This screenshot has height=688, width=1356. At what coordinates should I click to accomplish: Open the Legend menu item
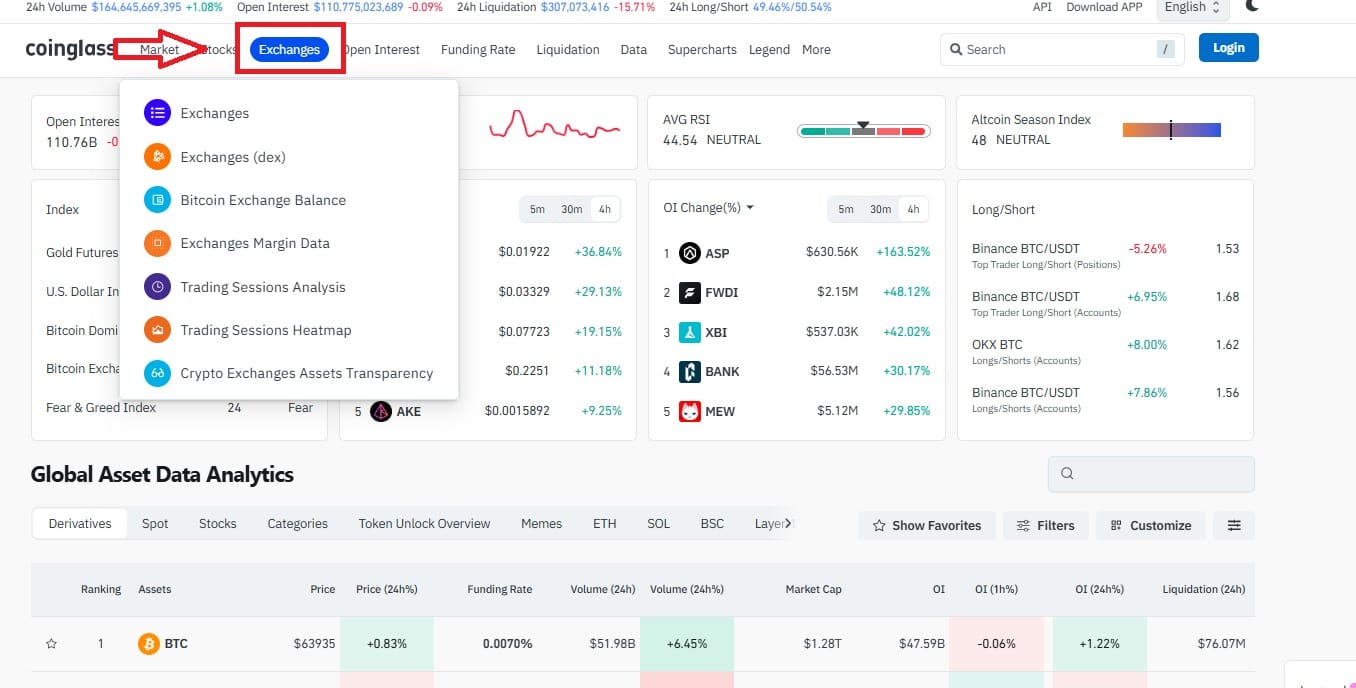769,49
